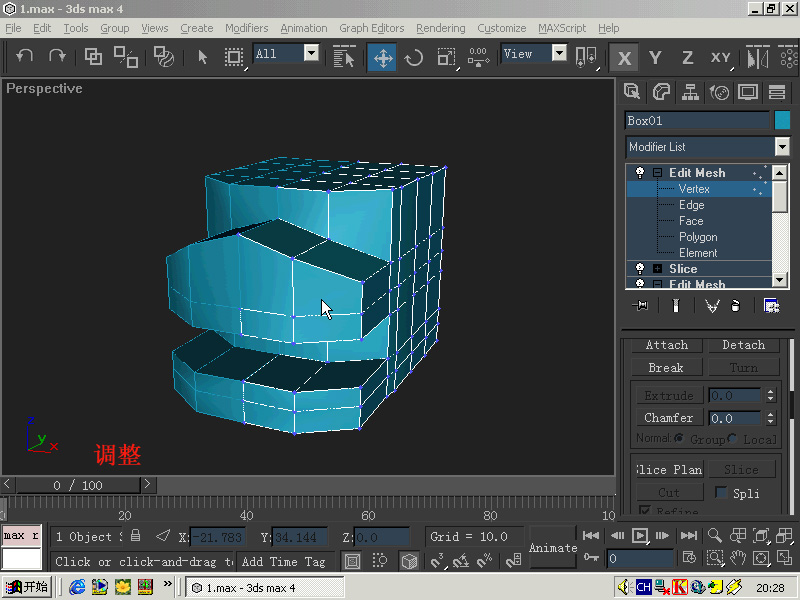Open the Hierarchy command panel tab
The width and height of the screenshot is (800, 600).
690,92
